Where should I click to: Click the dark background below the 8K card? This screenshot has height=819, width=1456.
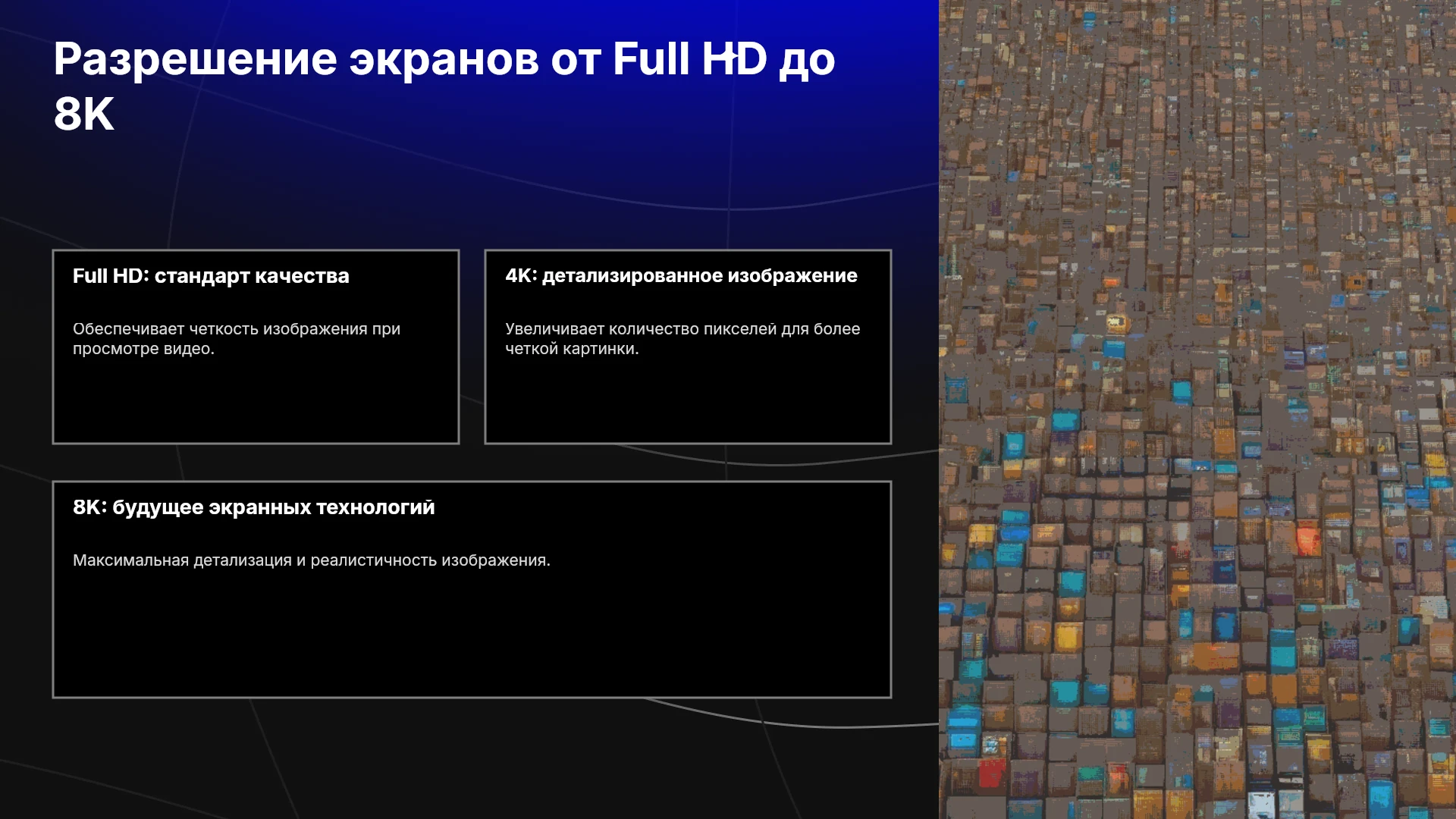click(x=470, y=758)
